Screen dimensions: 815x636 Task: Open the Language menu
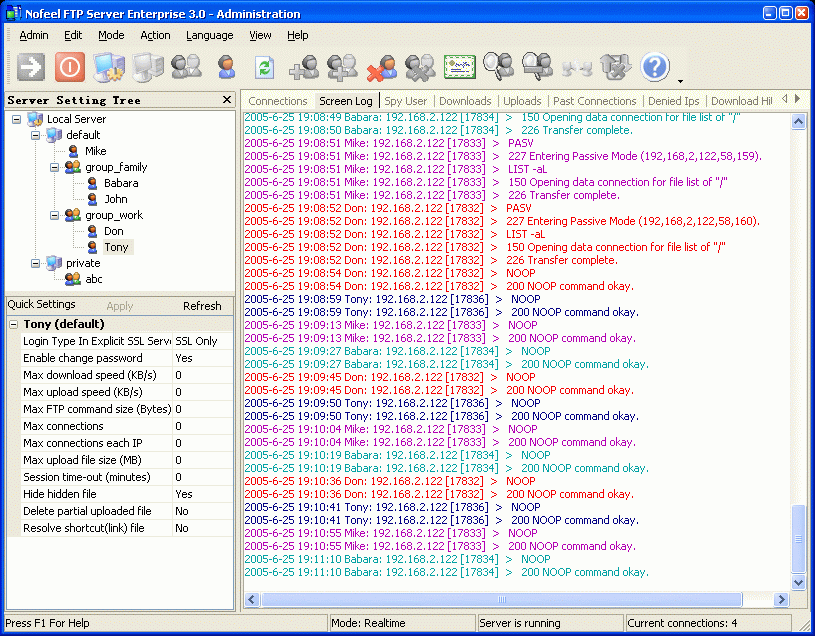pyautogui.click(x=209, y=35)
